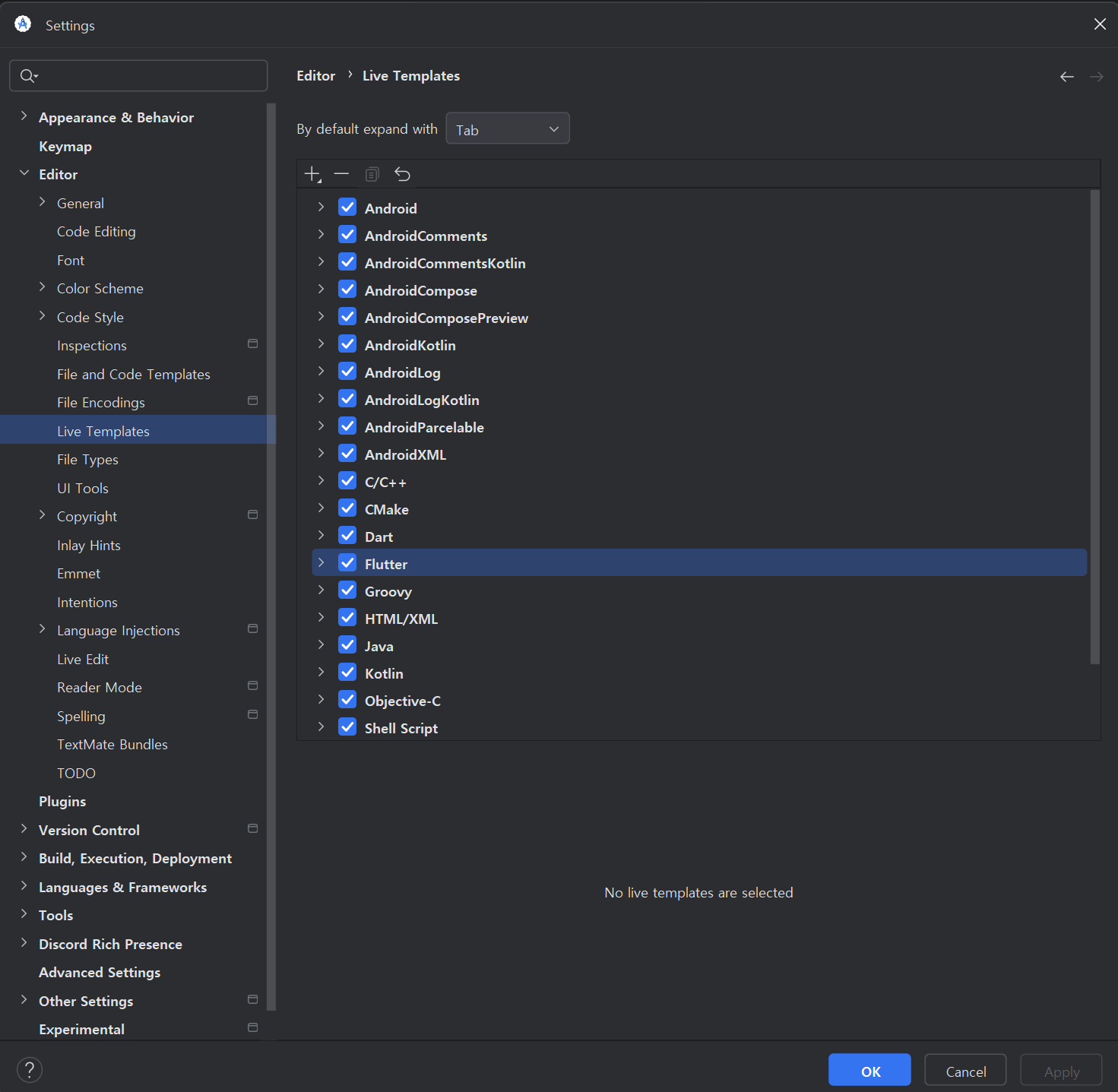Expand the Groovy template group
The image size is (1118, 1092).
[321, 590]
